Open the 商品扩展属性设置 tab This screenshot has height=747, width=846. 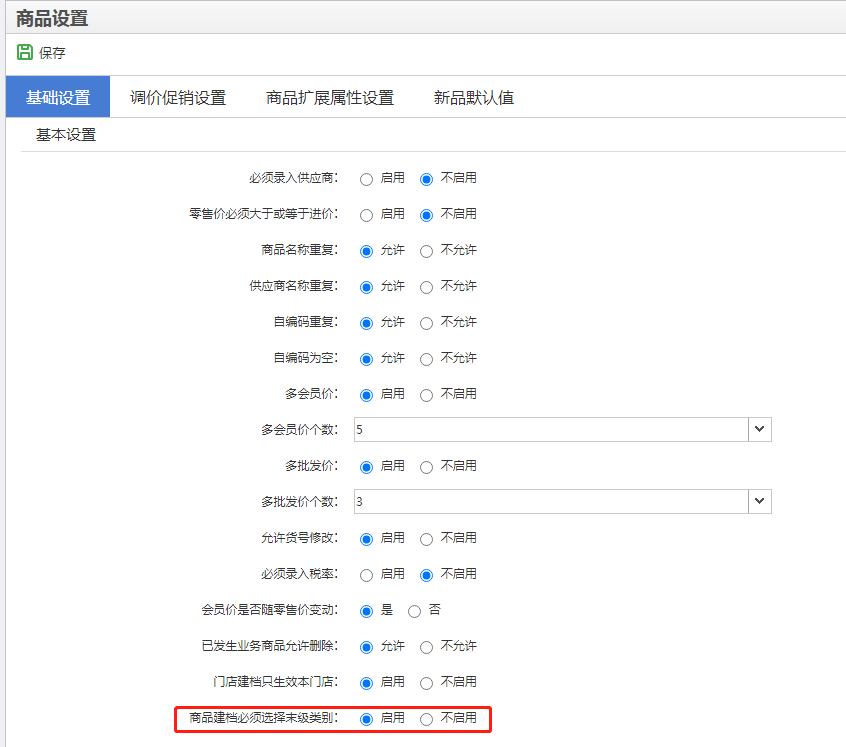pyautogui.click(x=330, y=98)
